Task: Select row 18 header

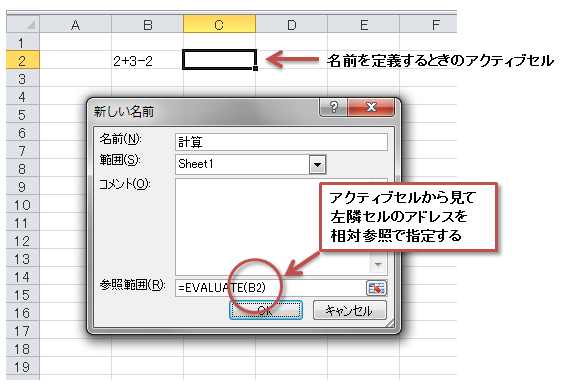Action: point(22,349)
